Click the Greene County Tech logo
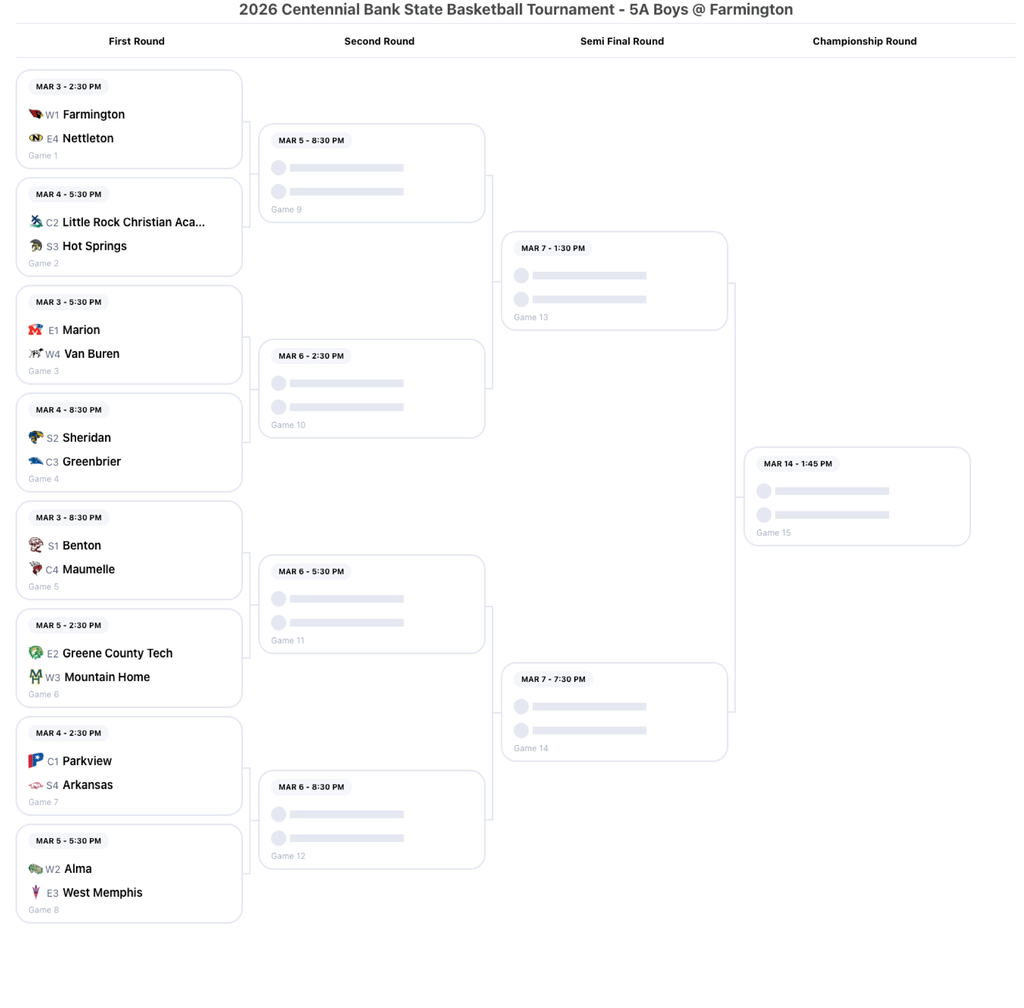The image size is (1024, 1008). pos(38,653)
